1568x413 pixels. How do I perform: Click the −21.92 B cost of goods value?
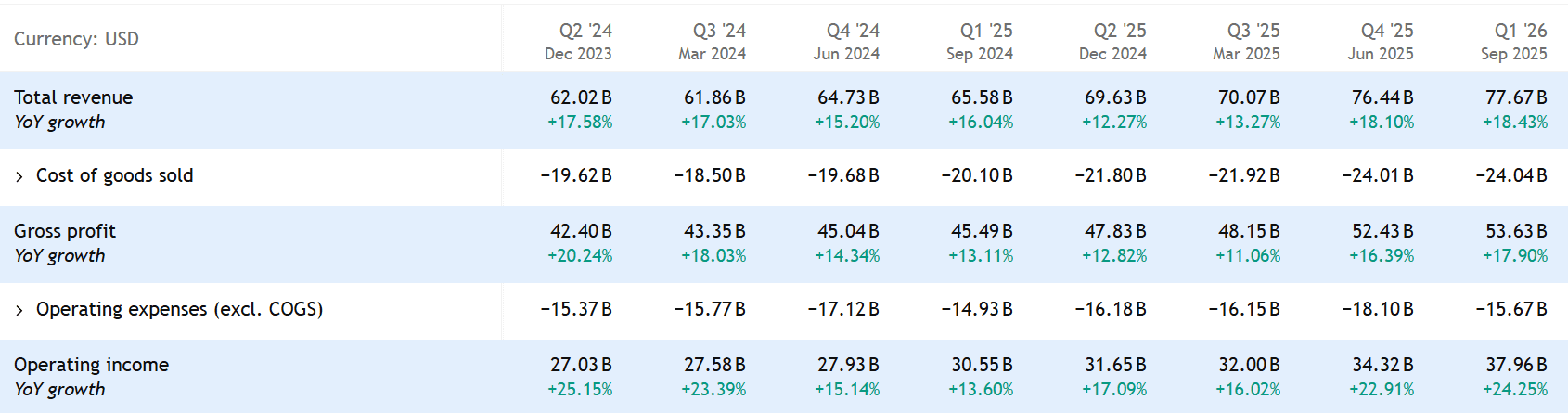click(x=1244, y=175)
